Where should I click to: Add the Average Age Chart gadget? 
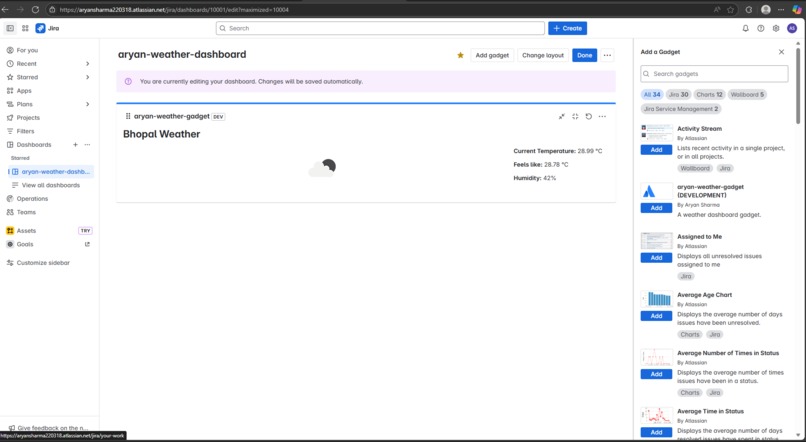[656, 316]
